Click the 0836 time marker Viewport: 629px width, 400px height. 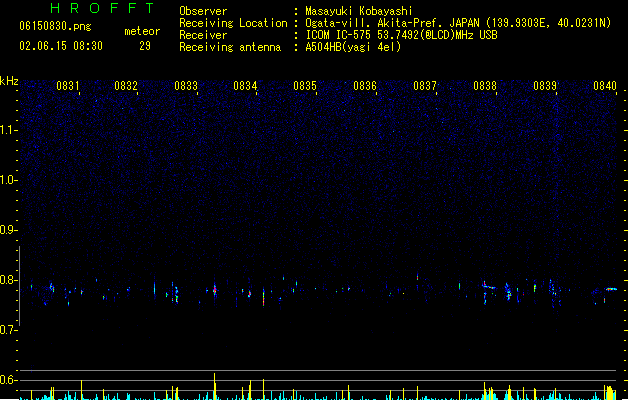(365, 86)
